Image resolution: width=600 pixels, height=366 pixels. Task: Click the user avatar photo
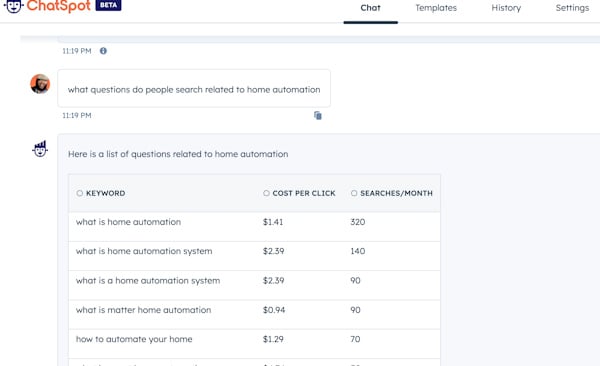tap(40, 84)
